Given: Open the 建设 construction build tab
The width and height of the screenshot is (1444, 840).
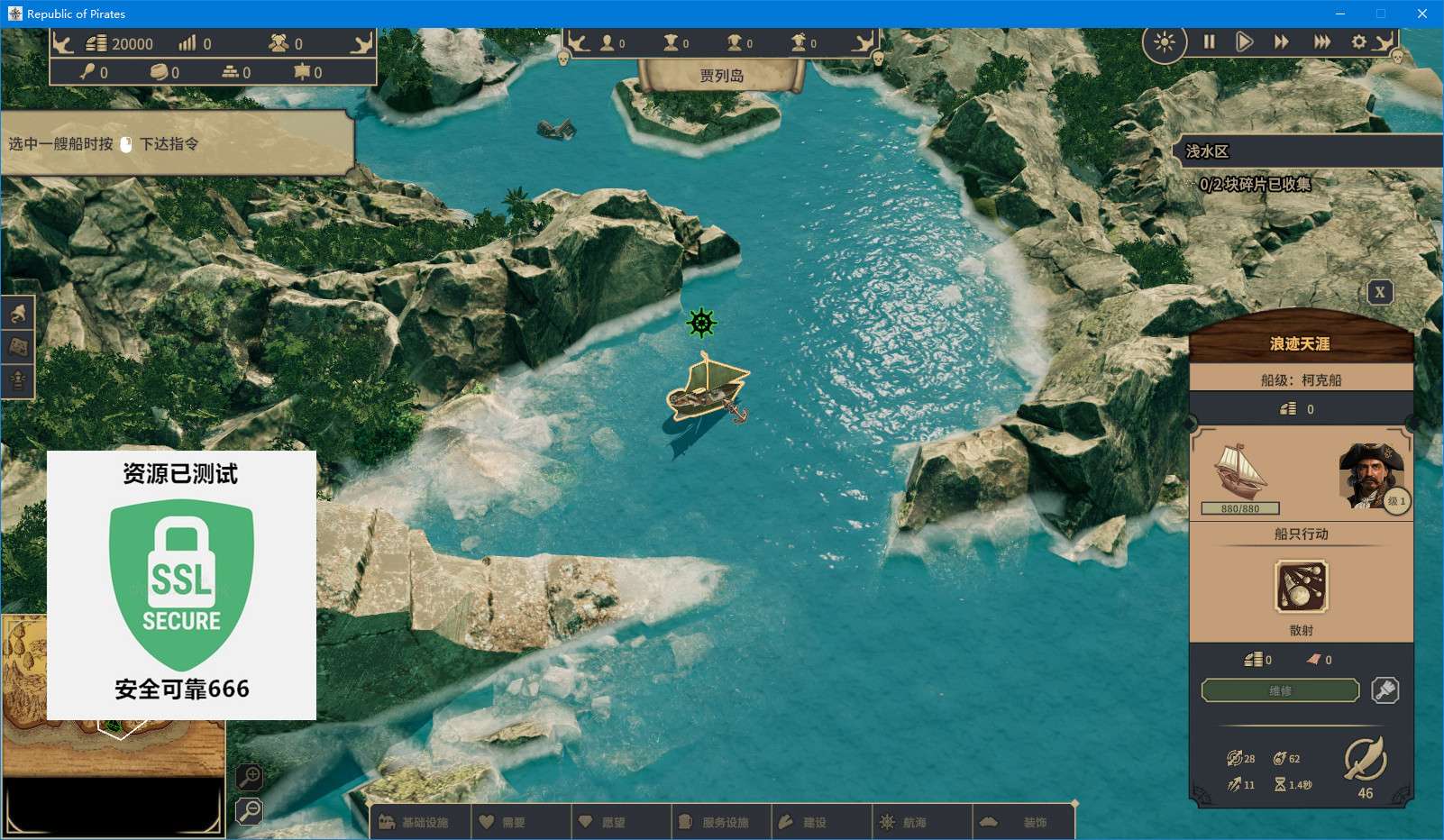Looking at the screenshot, I should [820, 822].
